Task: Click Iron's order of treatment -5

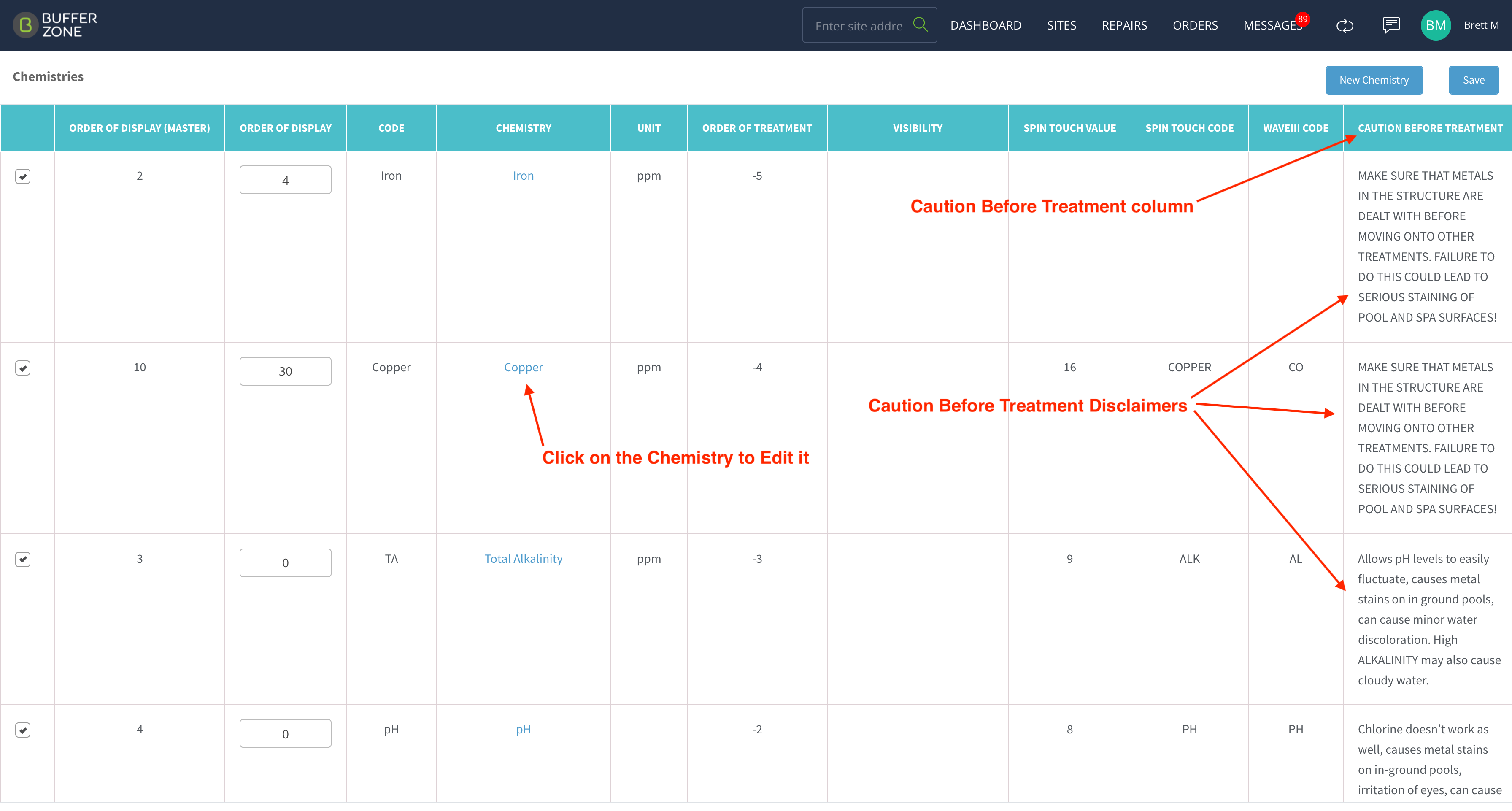Action: pos(756,176)
